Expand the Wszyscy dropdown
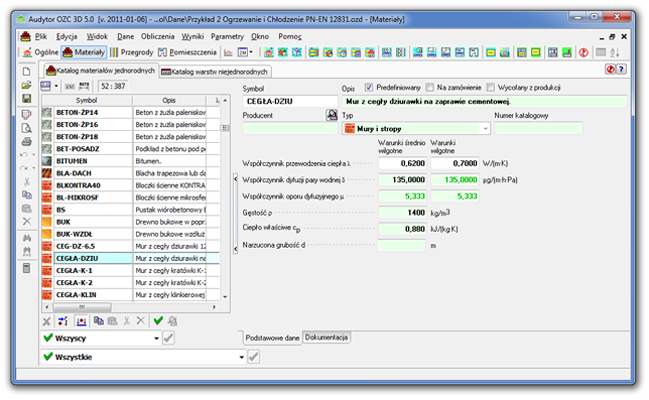 (101, 338)
